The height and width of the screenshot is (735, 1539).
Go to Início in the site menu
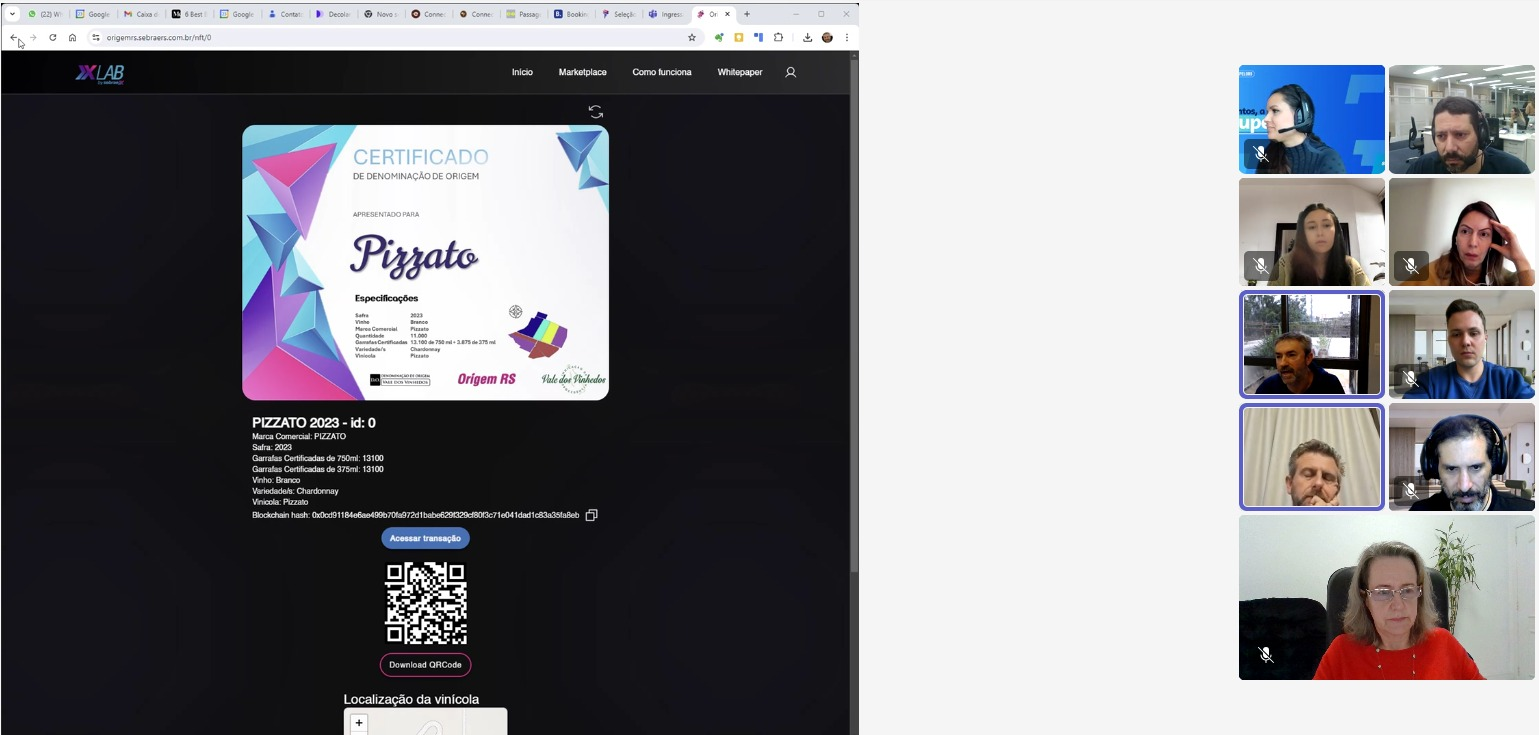(x=522, y=72)
